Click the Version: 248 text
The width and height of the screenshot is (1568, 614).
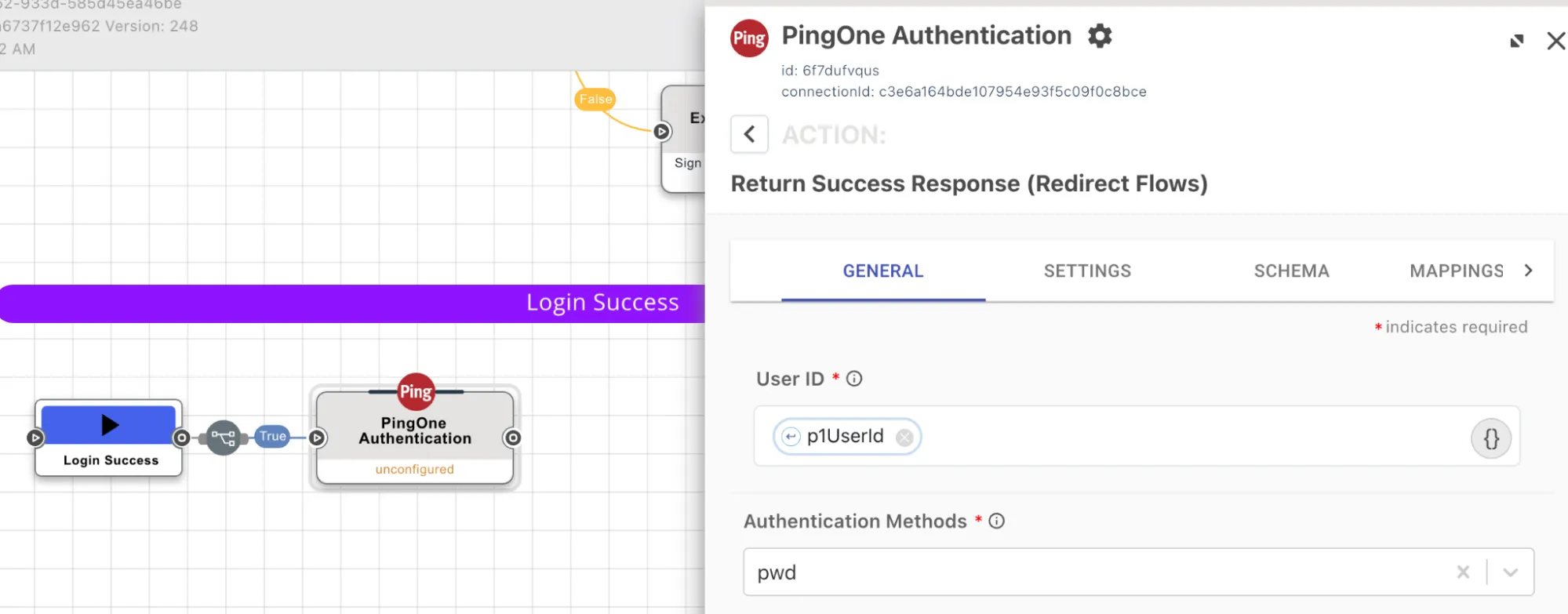pyautogui.click(x=151, y=26)
